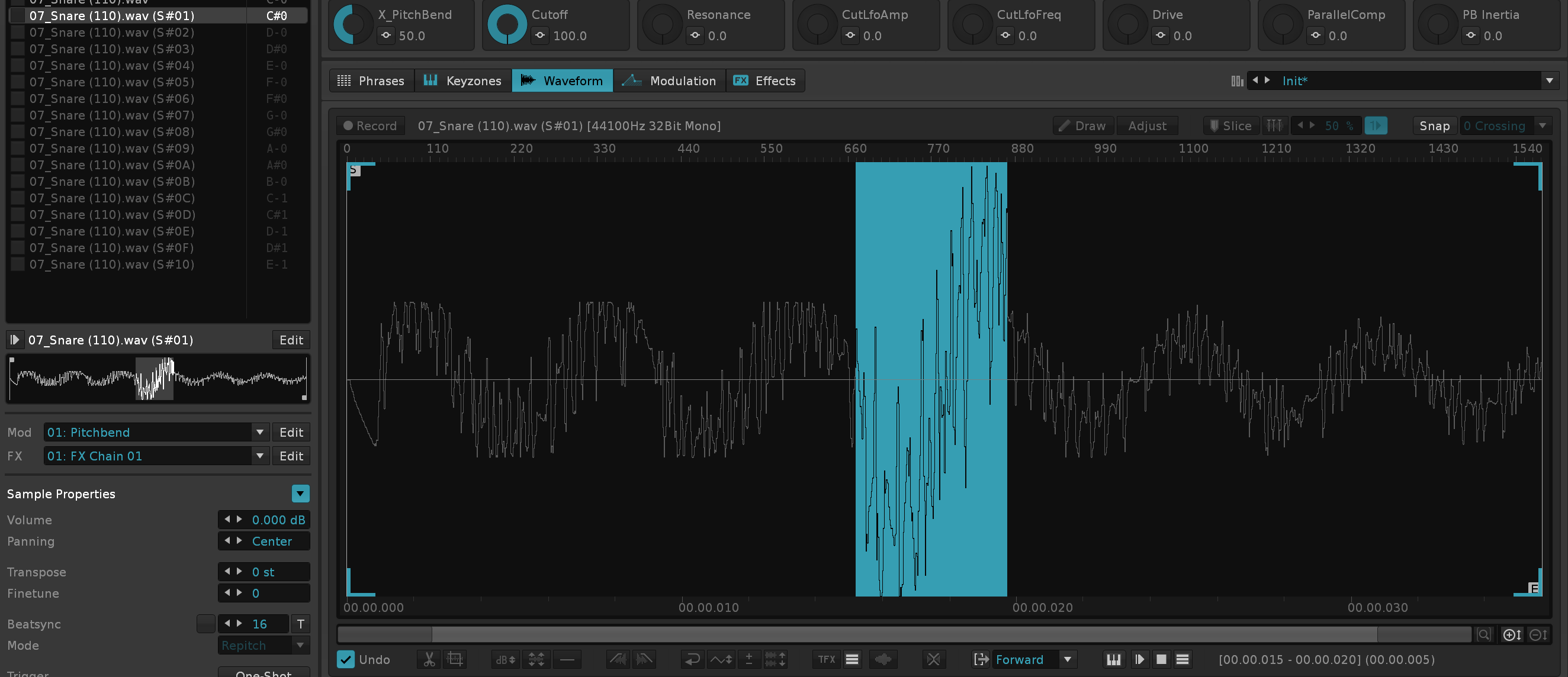Click the Slice button
1568x677 pixels.
click(1231, 126)
